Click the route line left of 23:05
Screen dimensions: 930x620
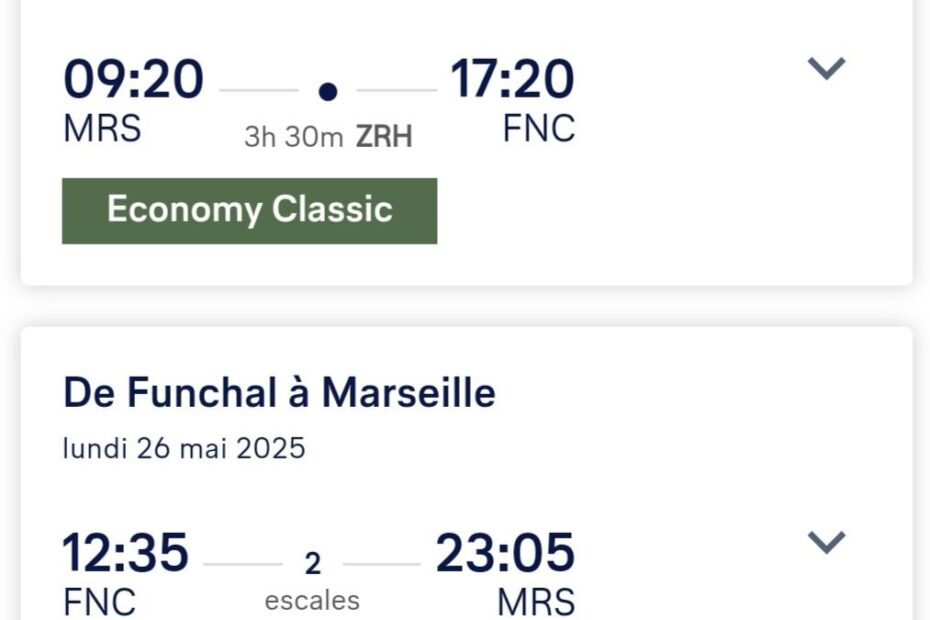click(x=381, y=564)
